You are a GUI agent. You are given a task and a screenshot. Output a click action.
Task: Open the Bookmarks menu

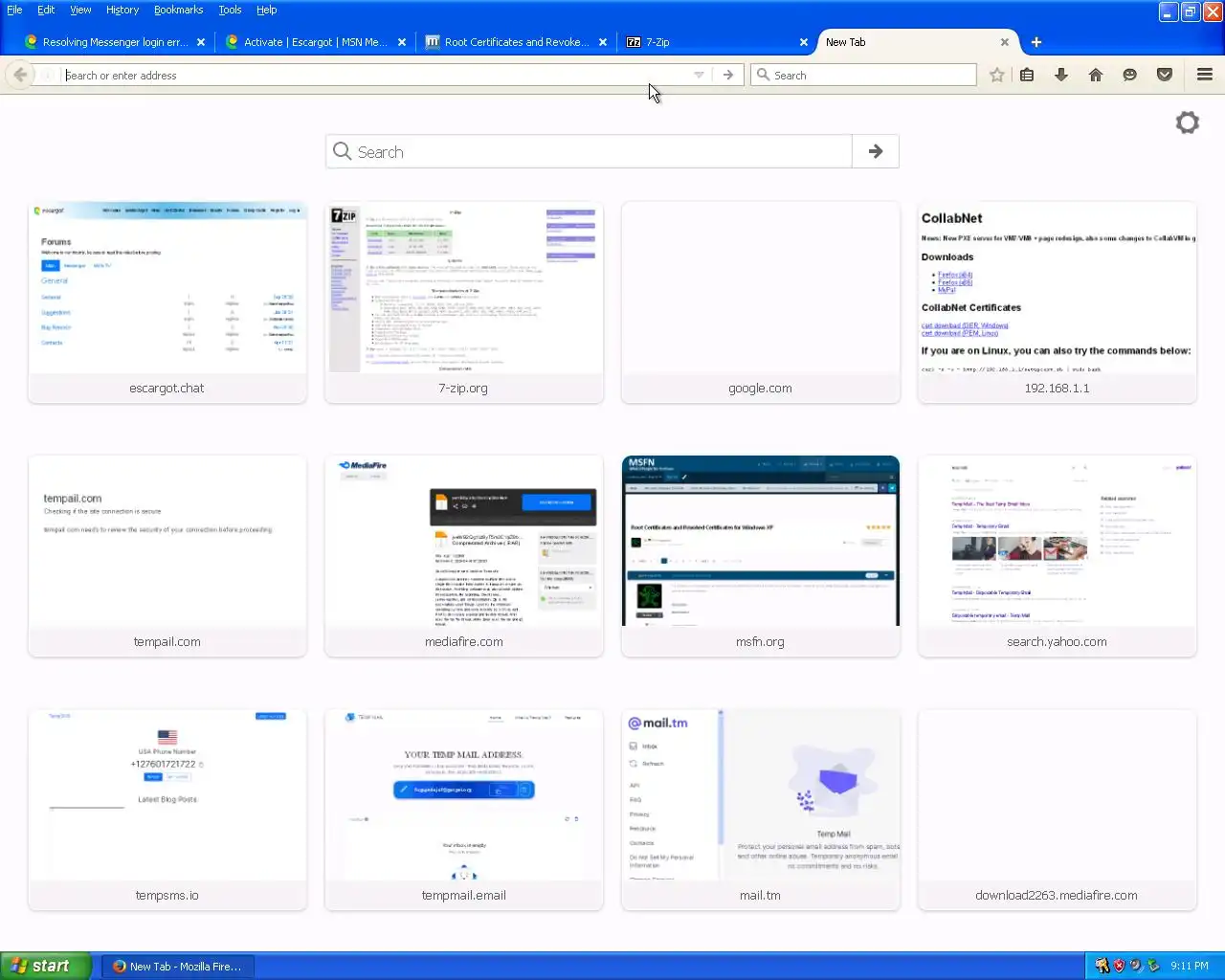tap(179, 10)
